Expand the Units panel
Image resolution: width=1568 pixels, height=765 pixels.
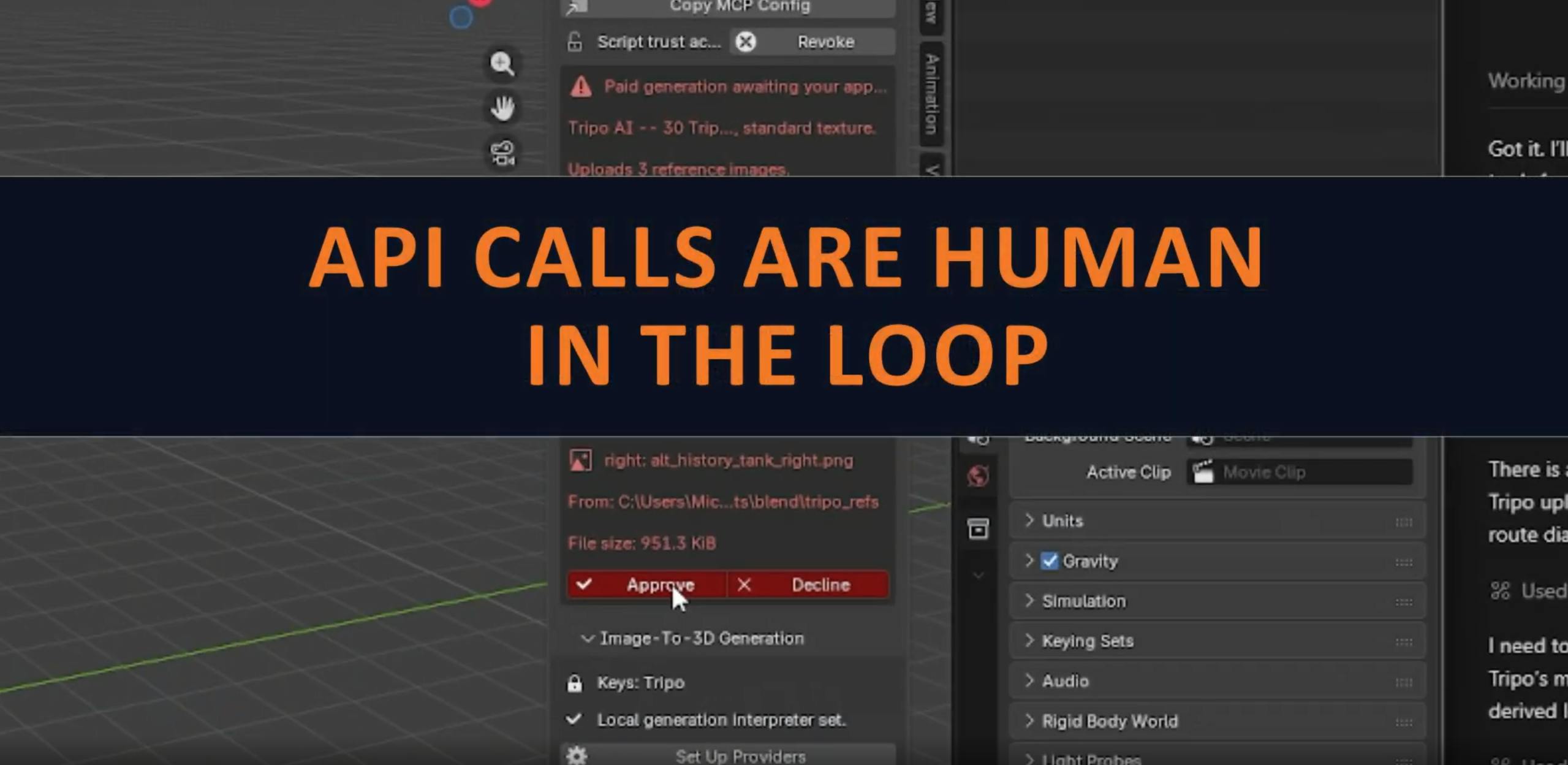[x=1029, y=520]
